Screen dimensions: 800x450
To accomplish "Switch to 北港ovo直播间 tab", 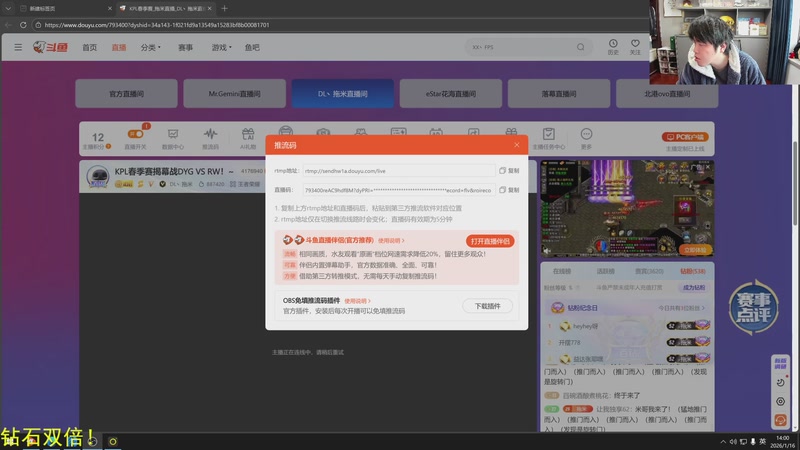I will [667, 93].
